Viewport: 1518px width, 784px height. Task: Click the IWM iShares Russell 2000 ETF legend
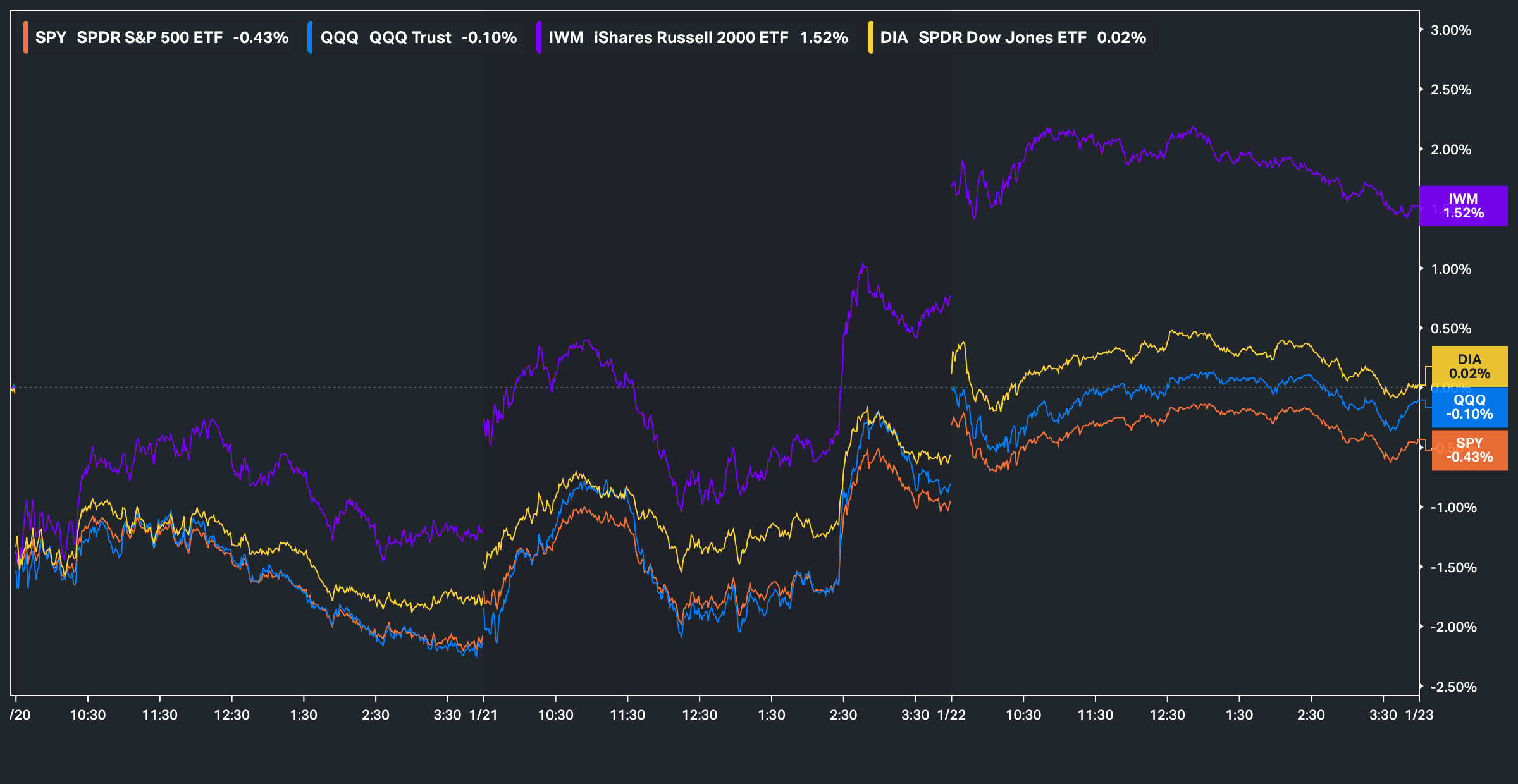tap(698, 38)
